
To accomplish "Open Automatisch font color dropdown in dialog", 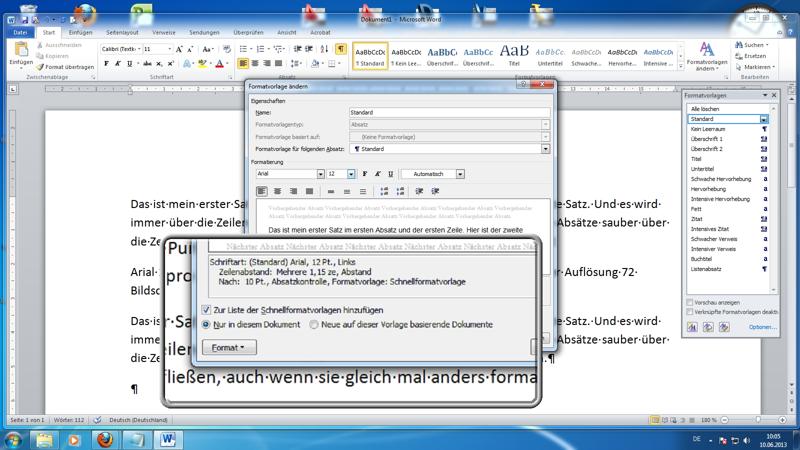I will pyautogui.click(x=460, y=174).
